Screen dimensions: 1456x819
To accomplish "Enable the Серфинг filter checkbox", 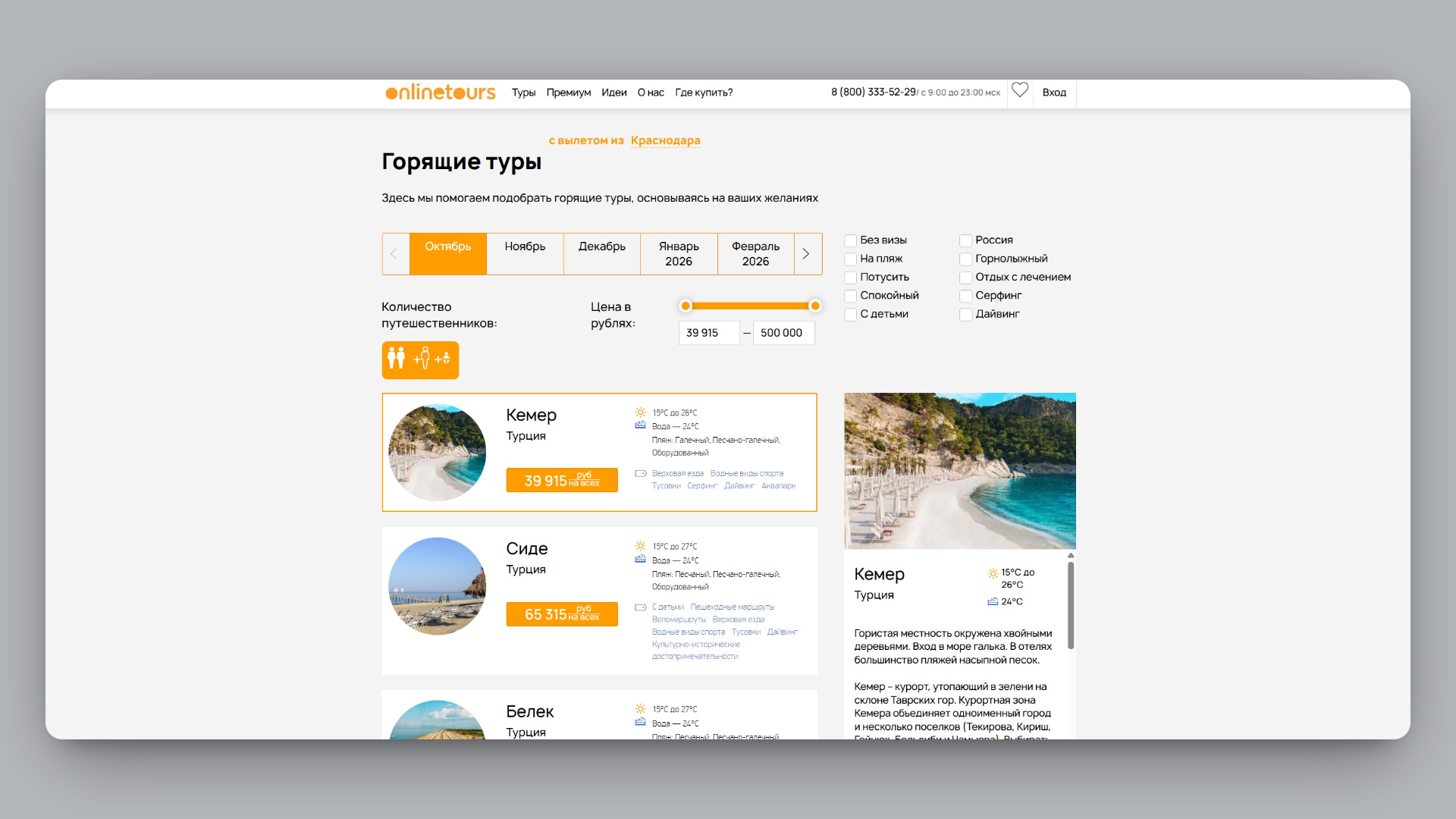I will 965,296.
